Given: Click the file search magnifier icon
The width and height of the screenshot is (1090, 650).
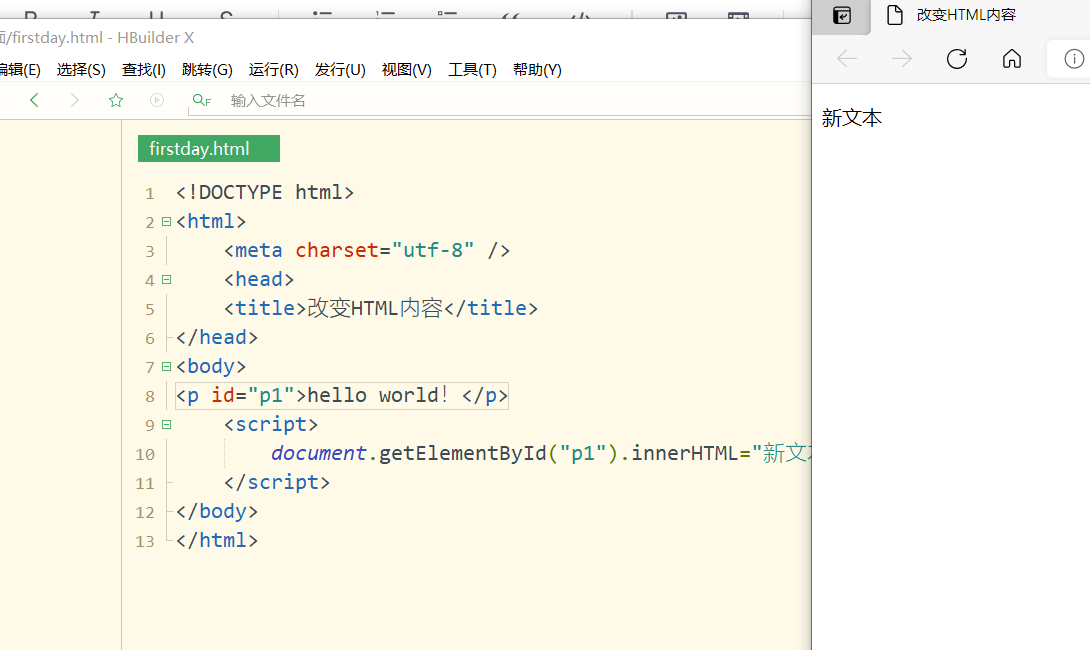Looking at the screenshot, I should click(x=202, y=100).
